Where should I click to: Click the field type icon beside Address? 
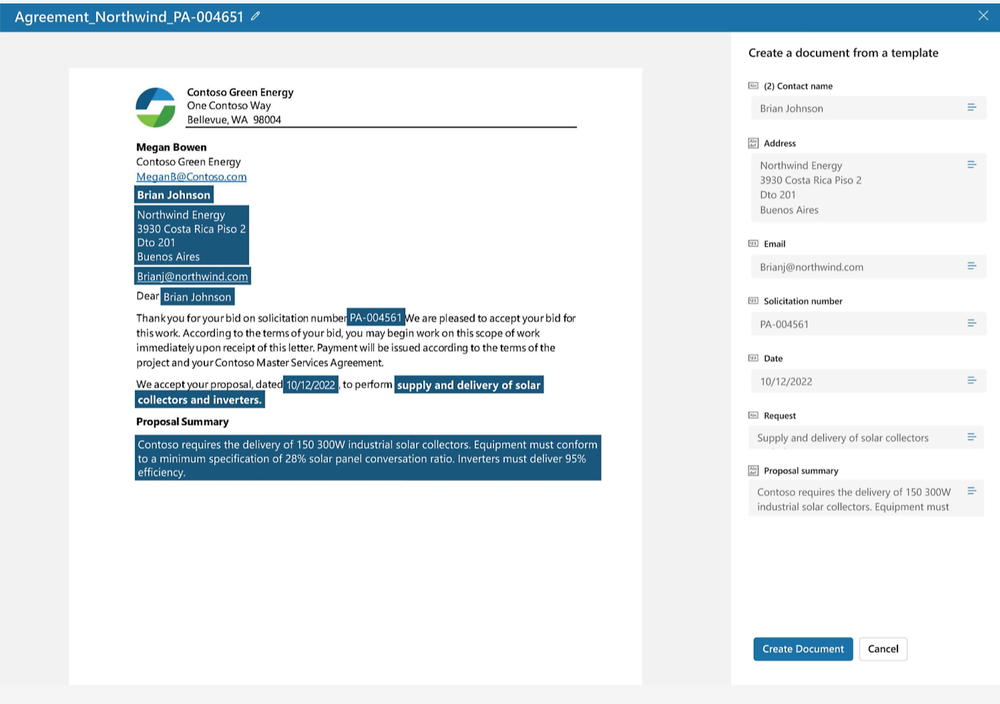753,143
